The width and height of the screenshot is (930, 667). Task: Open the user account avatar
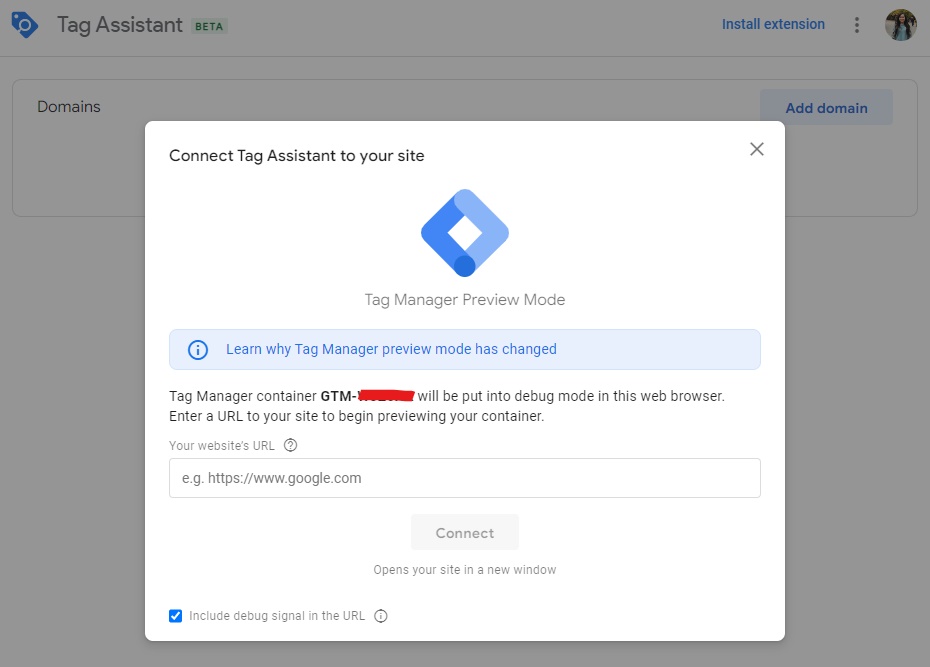click(900, 25)
